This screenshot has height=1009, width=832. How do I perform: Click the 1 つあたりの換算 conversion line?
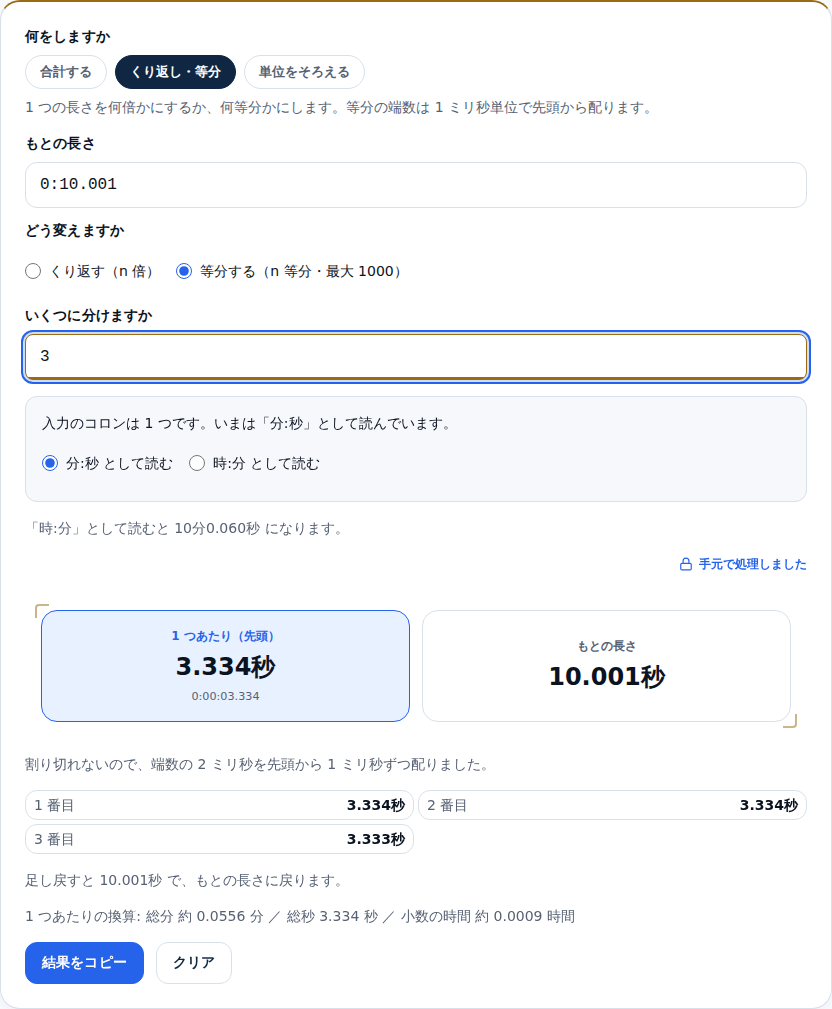(x=300, y=916)
